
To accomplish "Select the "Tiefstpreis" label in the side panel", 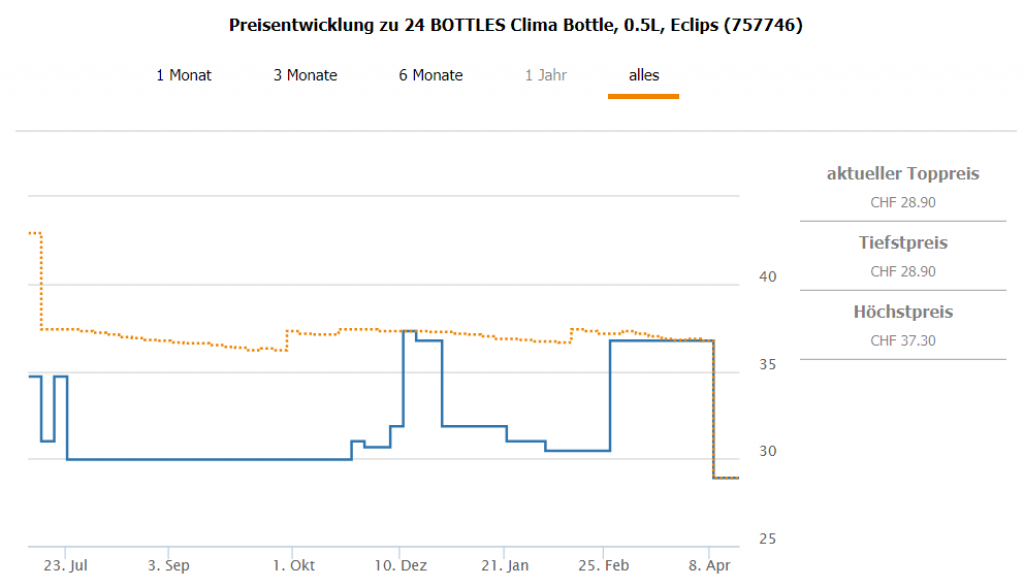I will tap(903, 243).
